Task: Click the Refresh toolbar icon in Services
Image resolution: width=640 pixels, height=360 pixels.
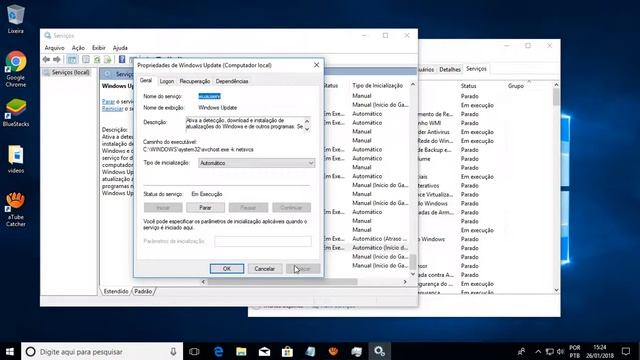Action: [x=97, y=60]
